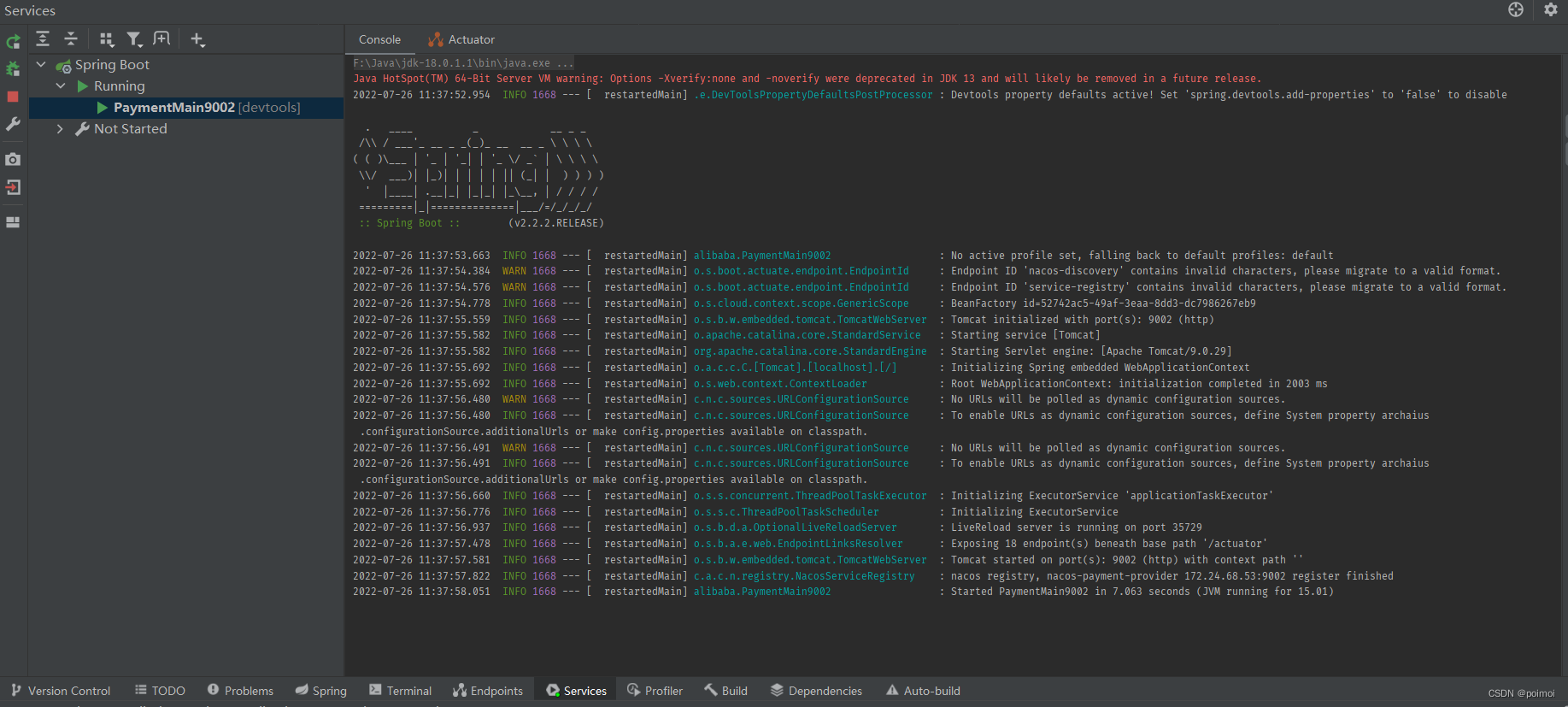Click the Add Service plus icon
Image resolution: width=1568 pixels, height=707 pixels.
tap(197, 39)
